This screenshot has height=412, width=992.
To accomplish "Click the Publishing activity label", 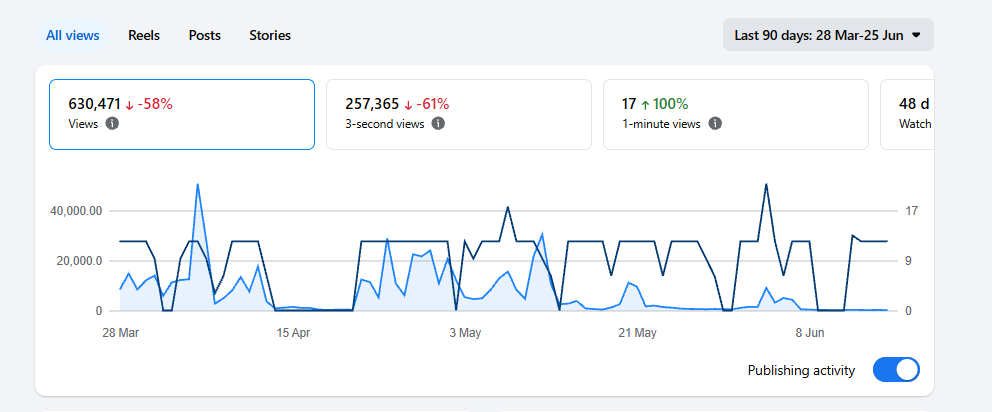I will (x=801, y=371).
